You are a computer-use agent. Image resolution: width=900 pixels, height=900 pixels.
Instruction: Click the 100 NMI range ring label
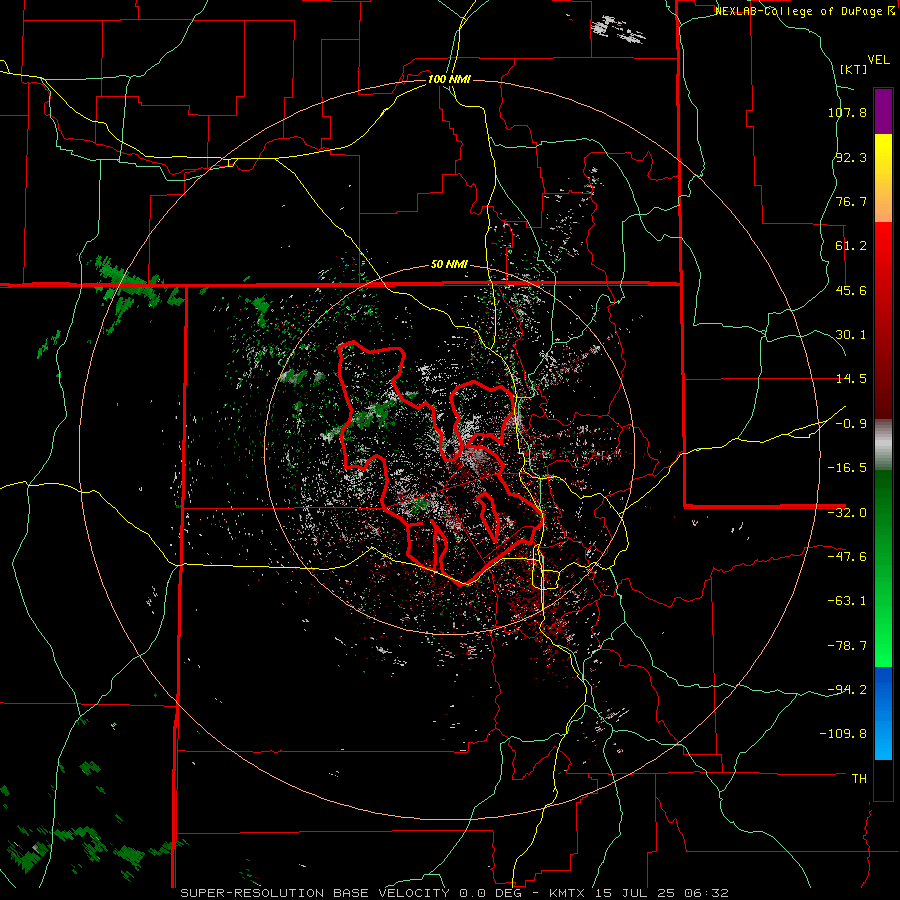point(449,79)
